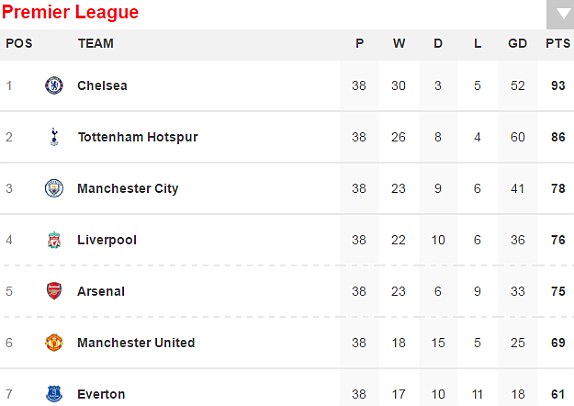The width and height of the screenshot is (574, 406).
Task: Click the Manchester City badge icon
Action: (54, 188)
